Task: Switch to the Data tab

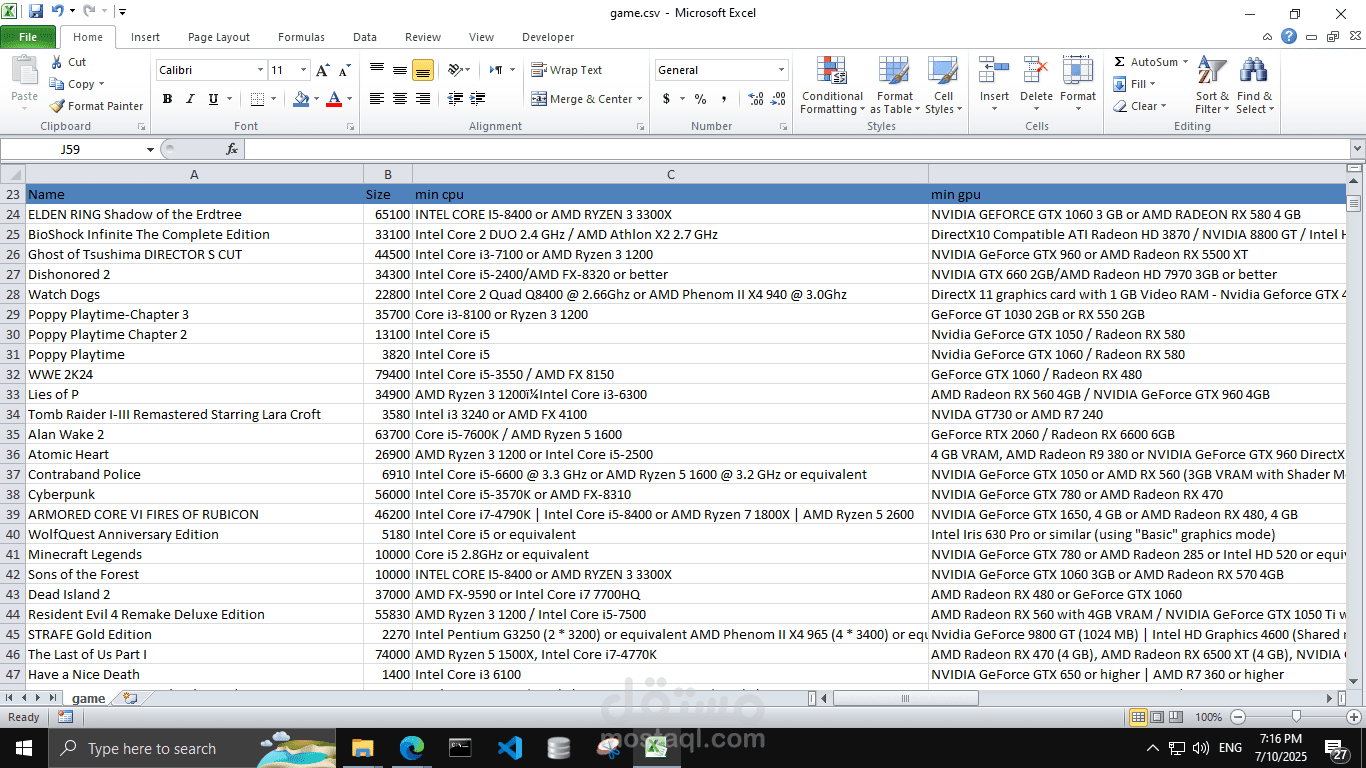Action: click(365, 37)
